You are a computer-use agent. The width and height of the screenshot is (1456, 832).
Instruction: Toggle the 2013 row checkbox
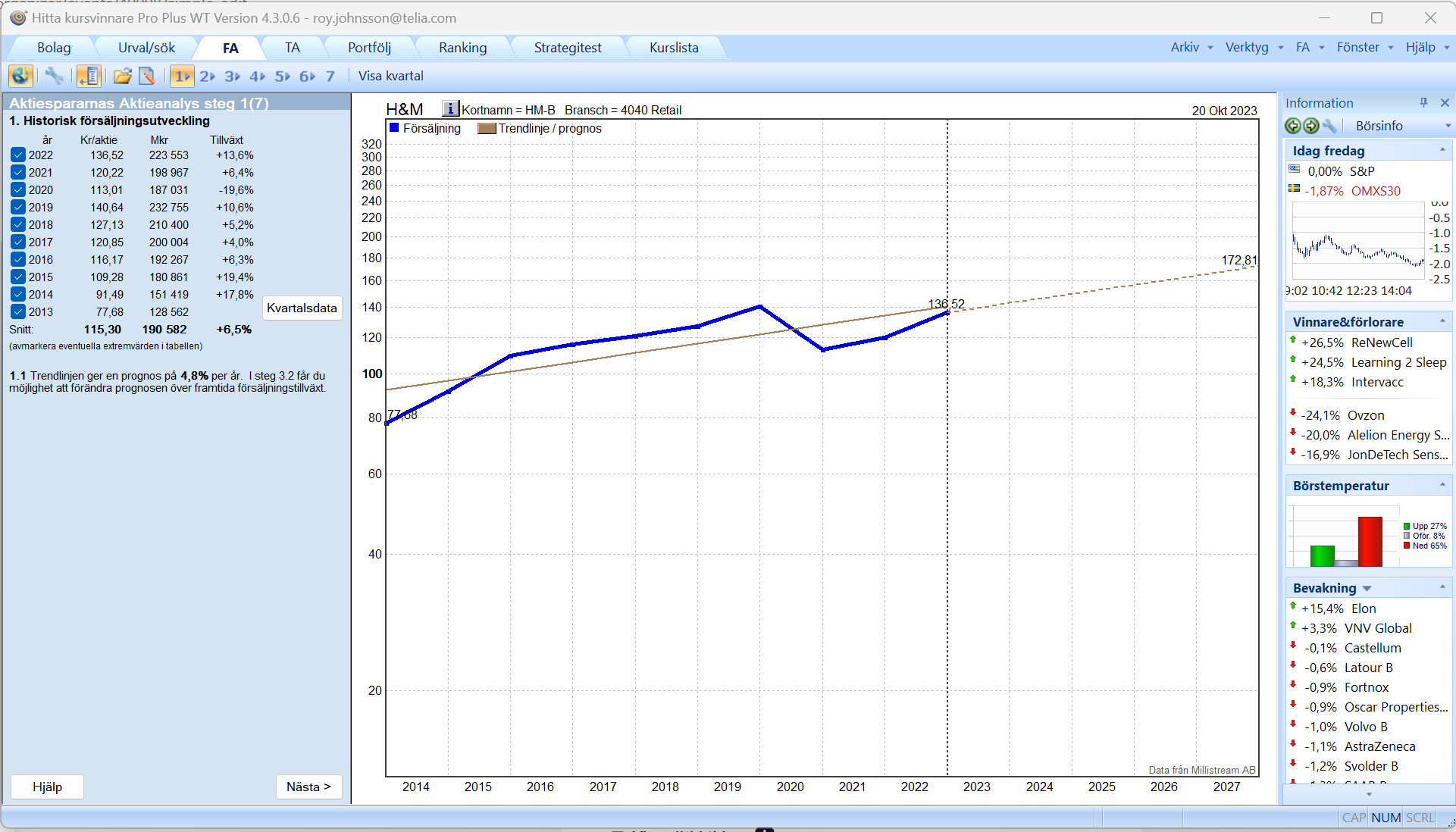tap(18, 312)
